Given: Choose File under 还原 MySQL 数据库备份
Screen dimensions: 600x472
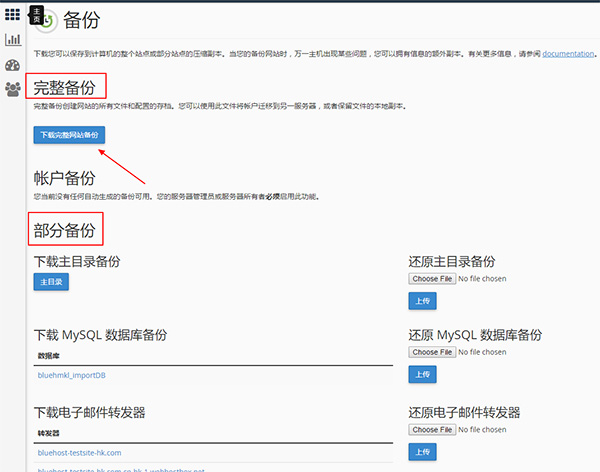Looking at the screenshot, I should [x=432, y=352].
